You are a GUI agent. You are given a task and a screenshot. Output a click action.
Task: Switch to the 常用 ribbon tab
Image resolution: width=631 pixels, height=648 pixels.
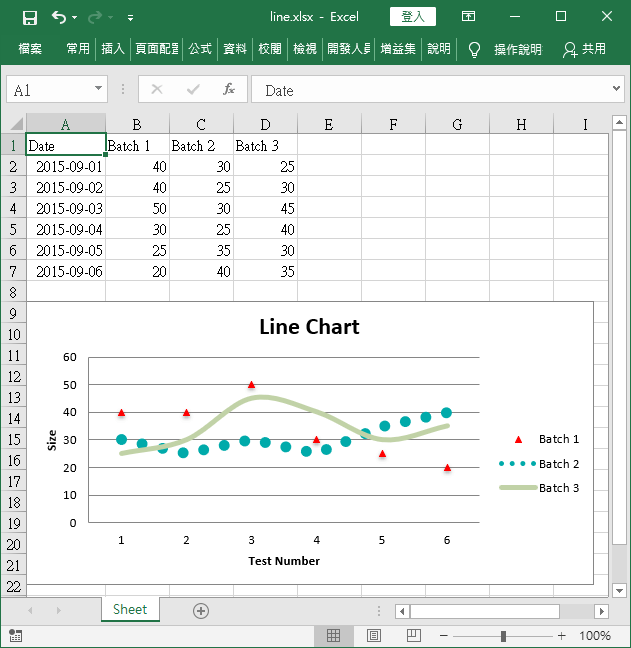click(x=78, y=49)
